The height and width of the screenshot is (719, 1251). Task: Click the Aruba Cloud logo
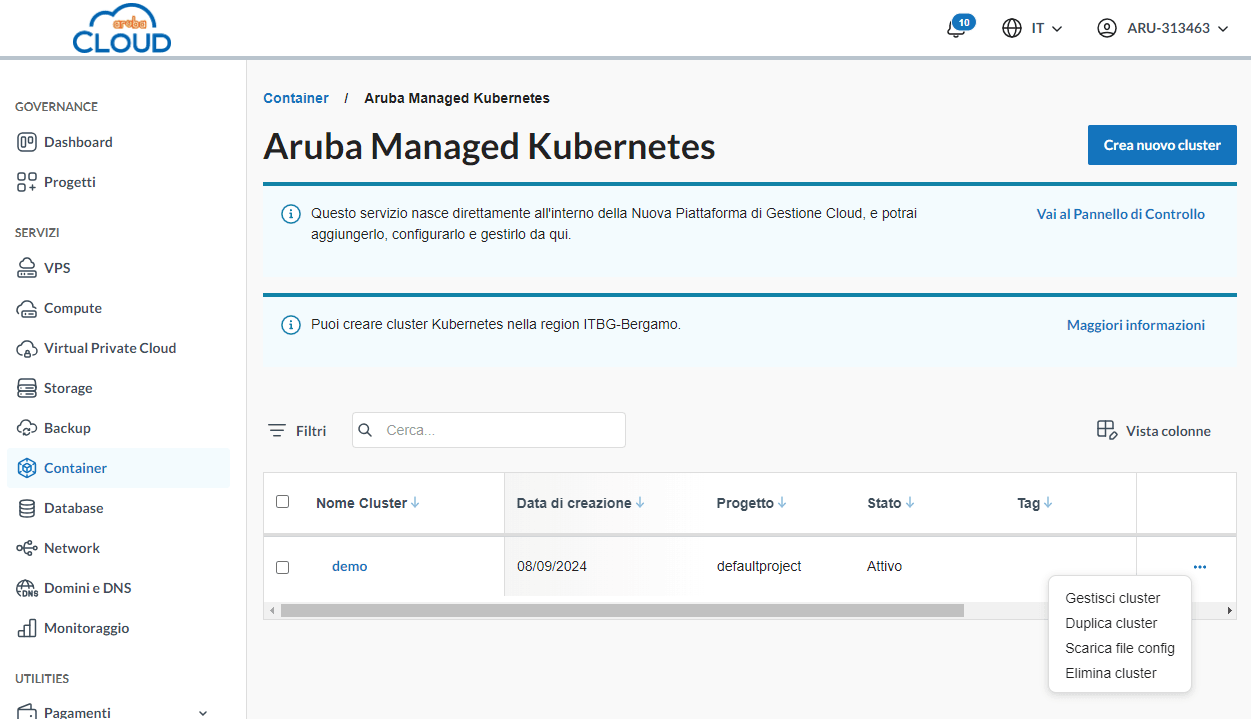pyautogui.click(x=122, y=29)
